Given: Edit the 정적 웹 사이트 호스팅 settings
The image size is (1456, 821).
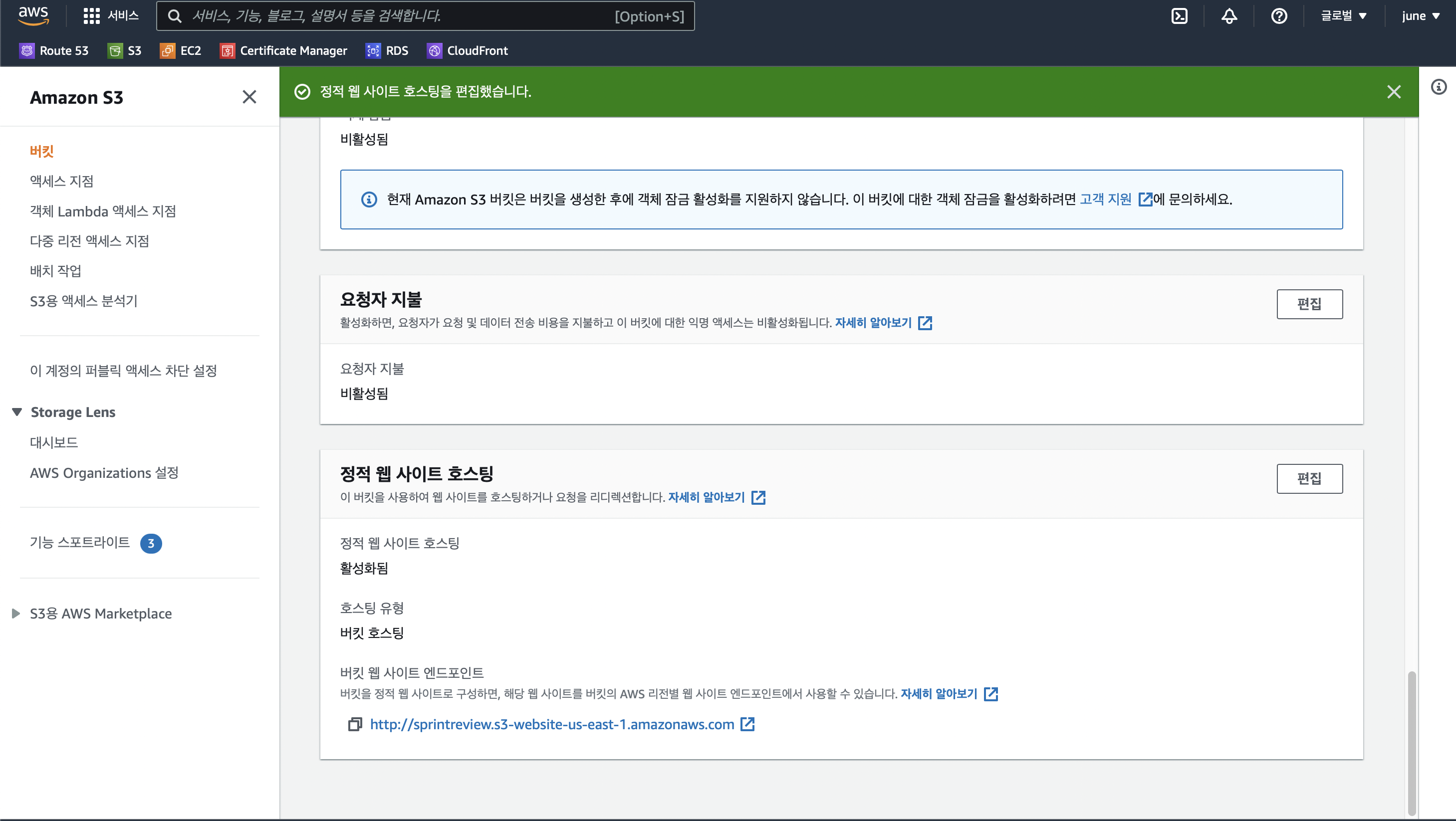Looking at the screenshot, I should pyautogui.click(x=1309, y=479).
